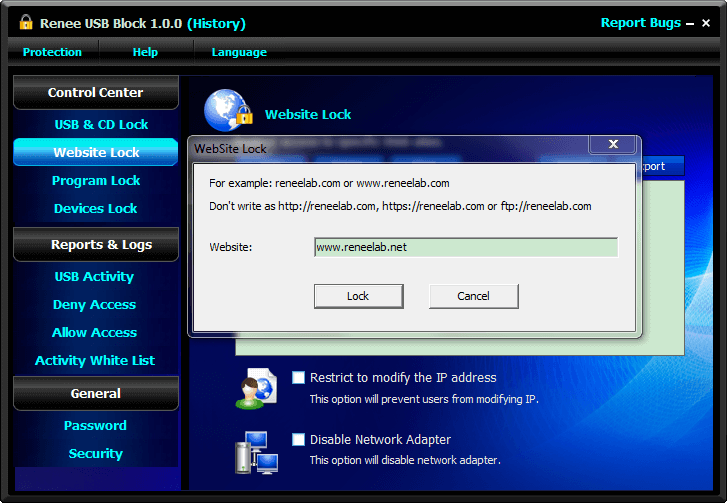727x503 pixels.
Task: Click the network adapter computers icon
Action: pos(254,450)
